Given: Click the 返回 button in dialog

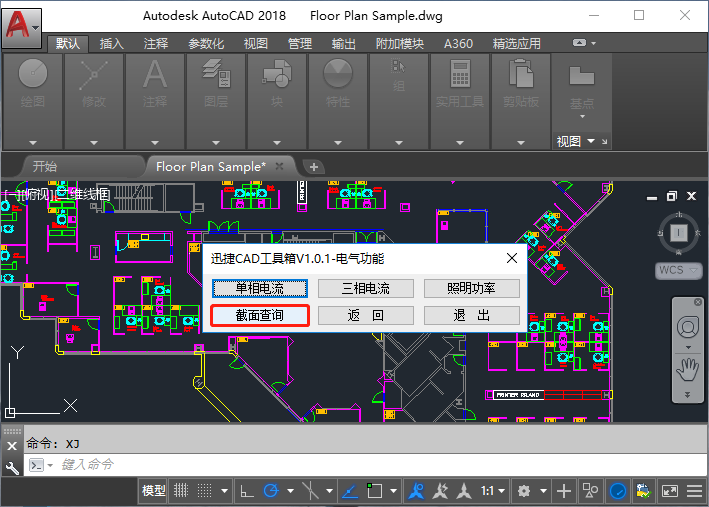Looking at the screenshot, I should coord(366,315).
